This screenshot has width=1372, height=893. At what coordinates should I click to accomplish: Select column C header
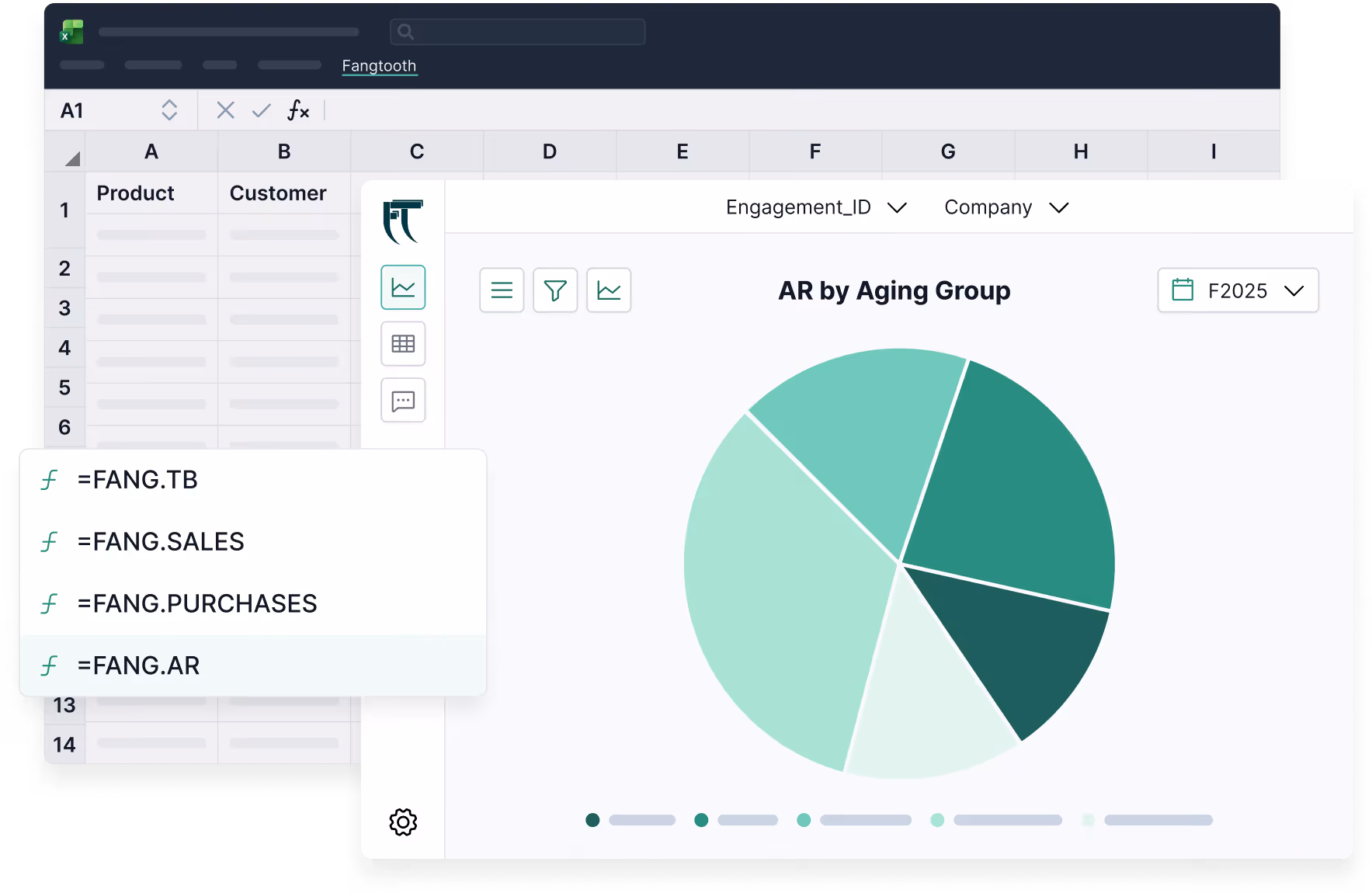[417, 151]
